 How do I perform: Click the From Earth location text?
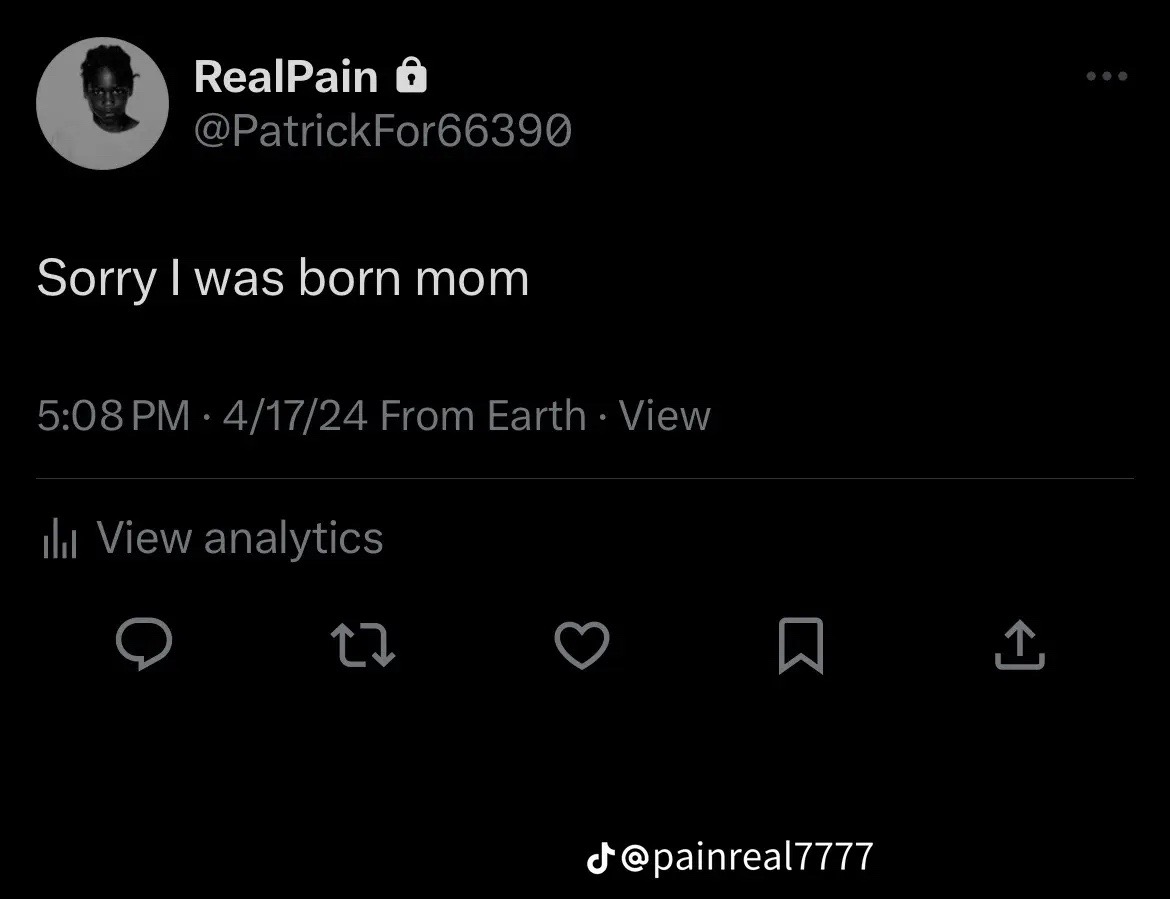pyautogui.click(x=483, y=416)
